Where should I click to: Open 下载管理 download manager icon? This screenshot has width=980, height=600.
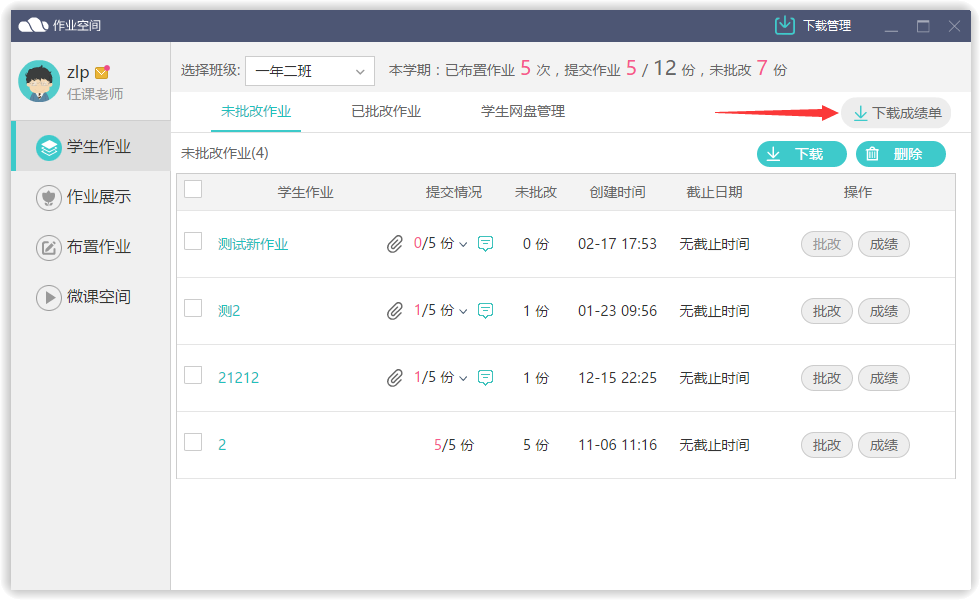click(785, 26)
